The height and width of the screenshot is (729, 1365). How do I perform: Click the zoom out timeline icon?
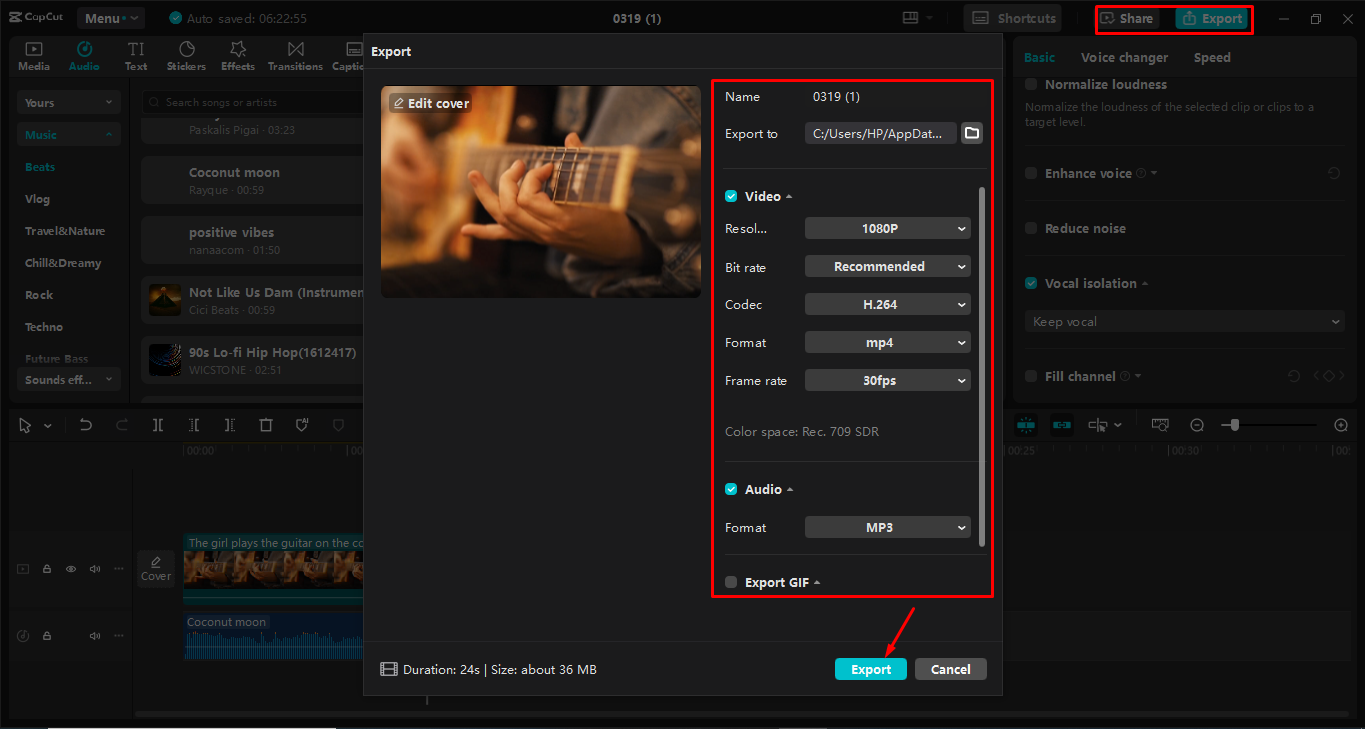click(x=1197, y=425)
